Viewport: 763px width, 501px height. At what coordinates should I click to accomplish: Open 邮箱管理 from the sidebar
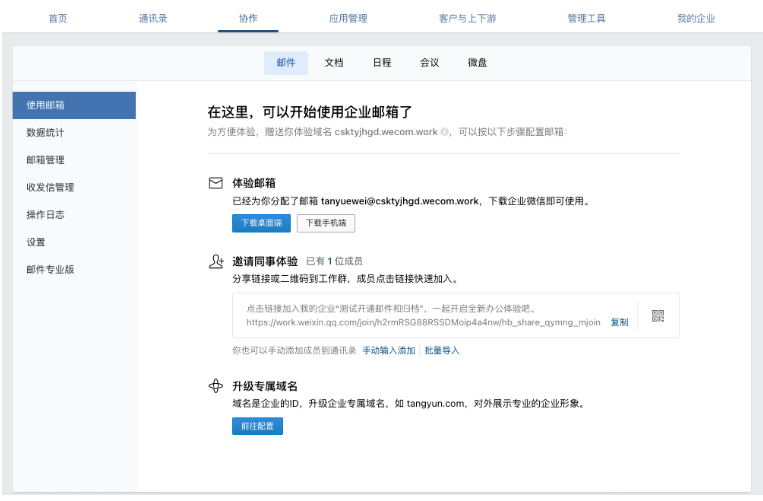coord(46,160)
